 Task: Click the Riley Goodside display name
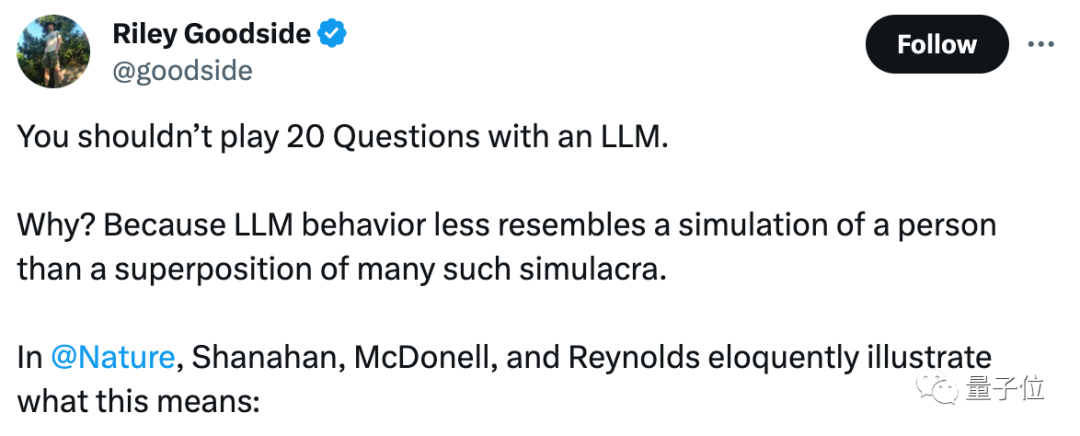(x=211, y=33)
